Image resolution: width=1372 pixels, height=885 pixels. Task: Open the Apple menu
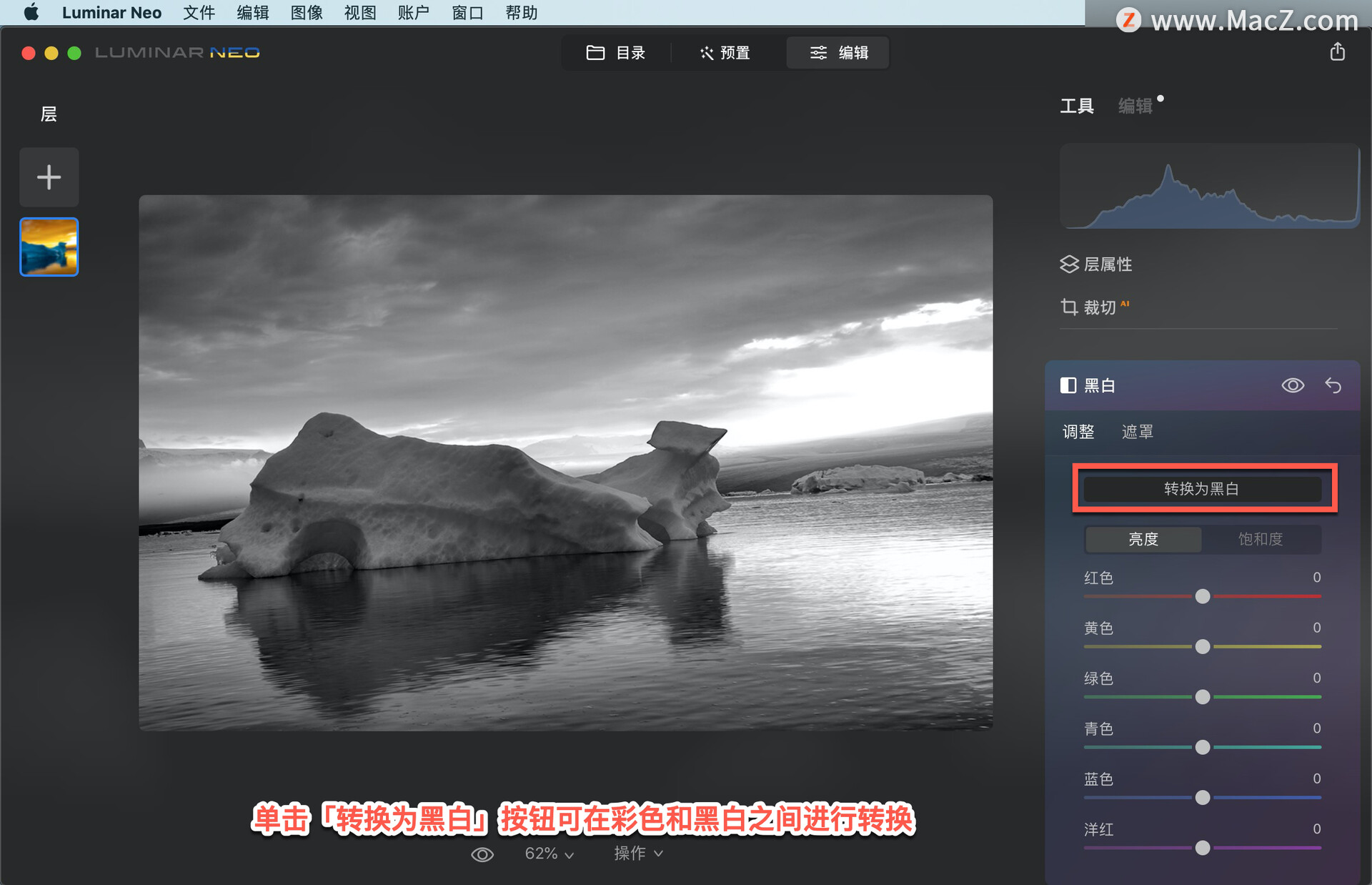coord(31,12)
